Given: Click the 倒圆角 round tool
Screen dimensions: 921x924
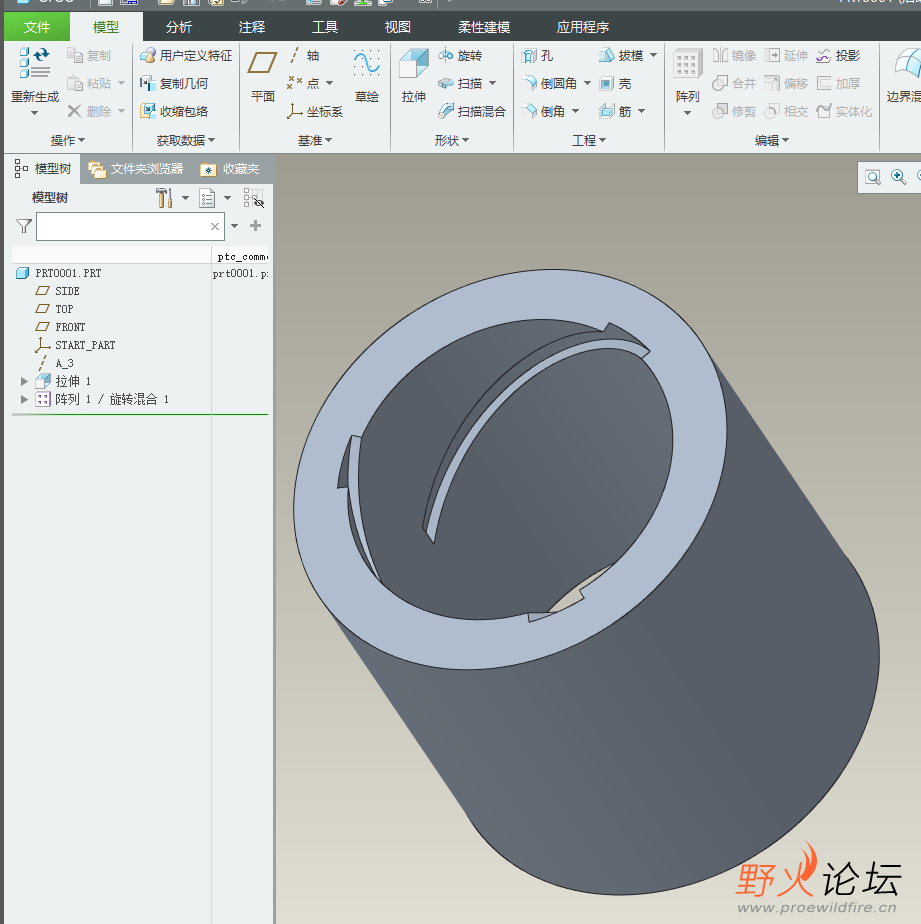Looking at the screenshot, I should [x=550, y=83].
